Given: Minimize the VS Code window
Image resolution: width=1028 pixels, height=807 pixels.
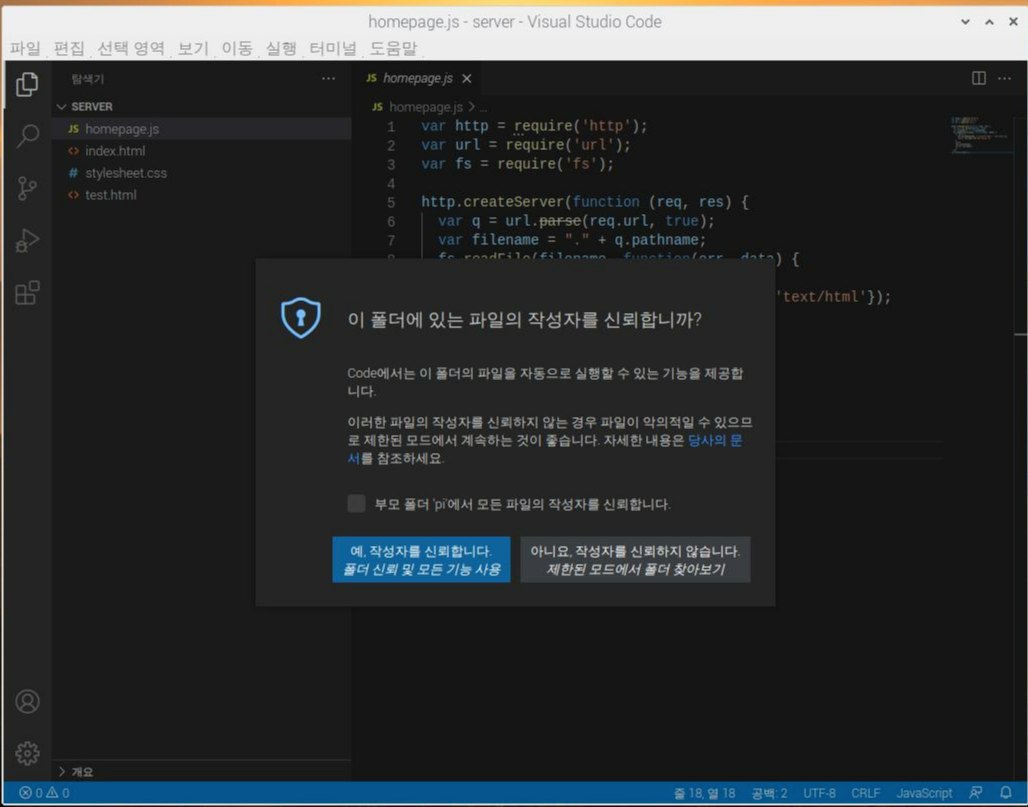Looking at the screenshot, I should pyautogui.click(x=965, y=22).
